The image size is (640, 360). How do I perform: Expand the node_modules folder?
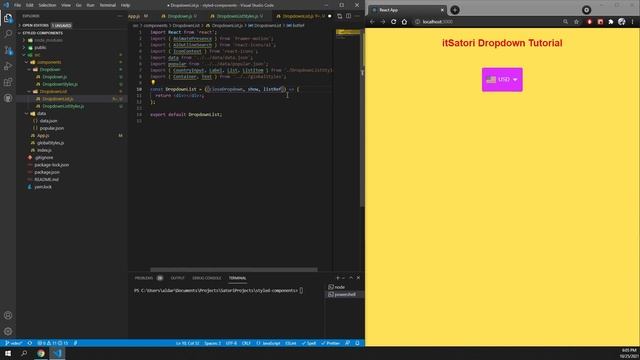(48, 40)
